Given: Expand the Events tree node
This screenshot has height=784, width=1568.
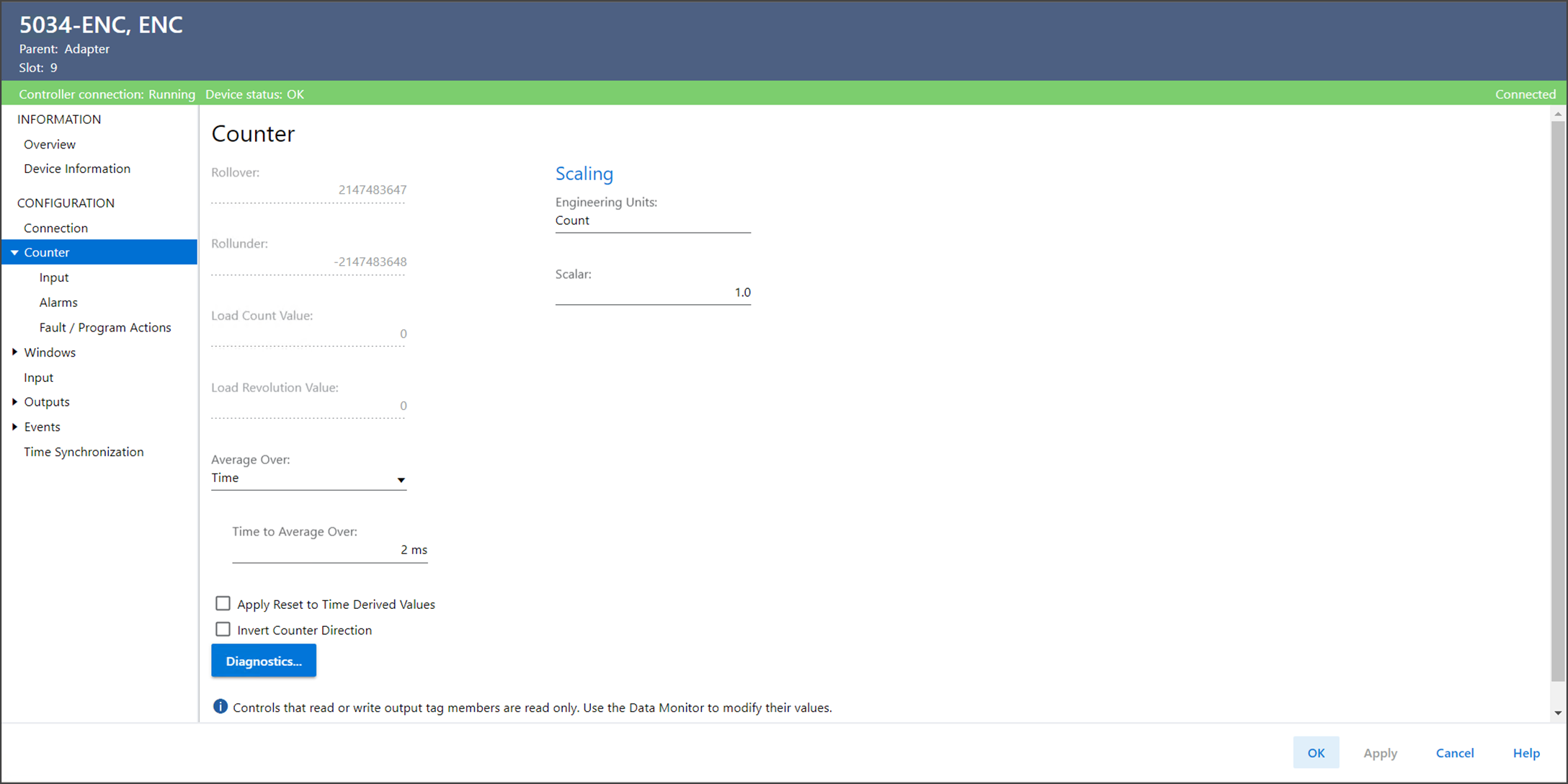Looking at the screenshot, I should (14, 427).
